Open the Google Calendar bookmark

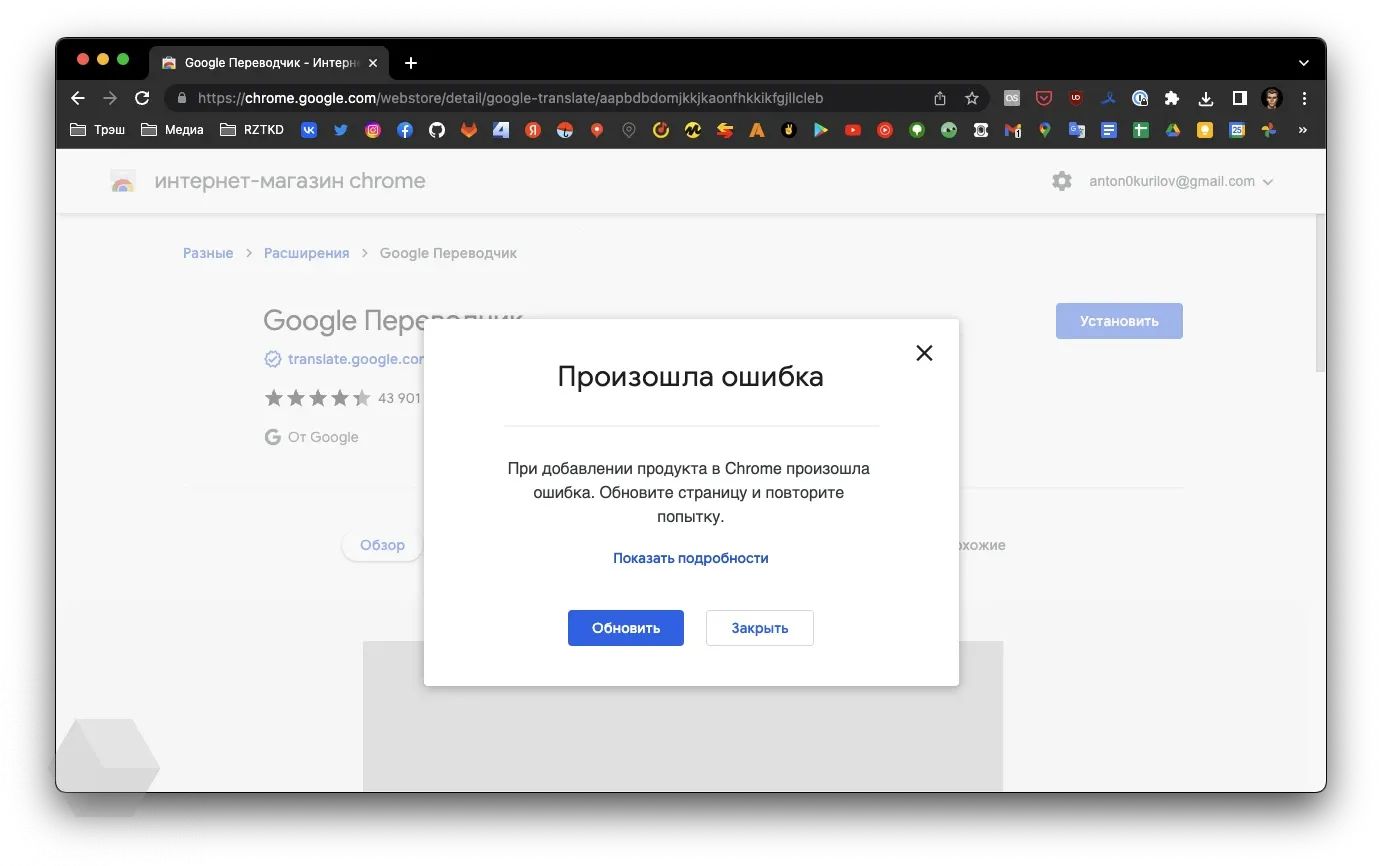tap(1237, 130)
